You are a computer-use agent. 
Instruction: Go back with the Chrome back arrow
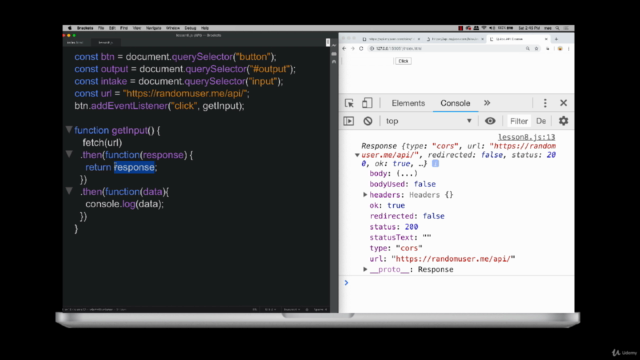tap(344, 49)
